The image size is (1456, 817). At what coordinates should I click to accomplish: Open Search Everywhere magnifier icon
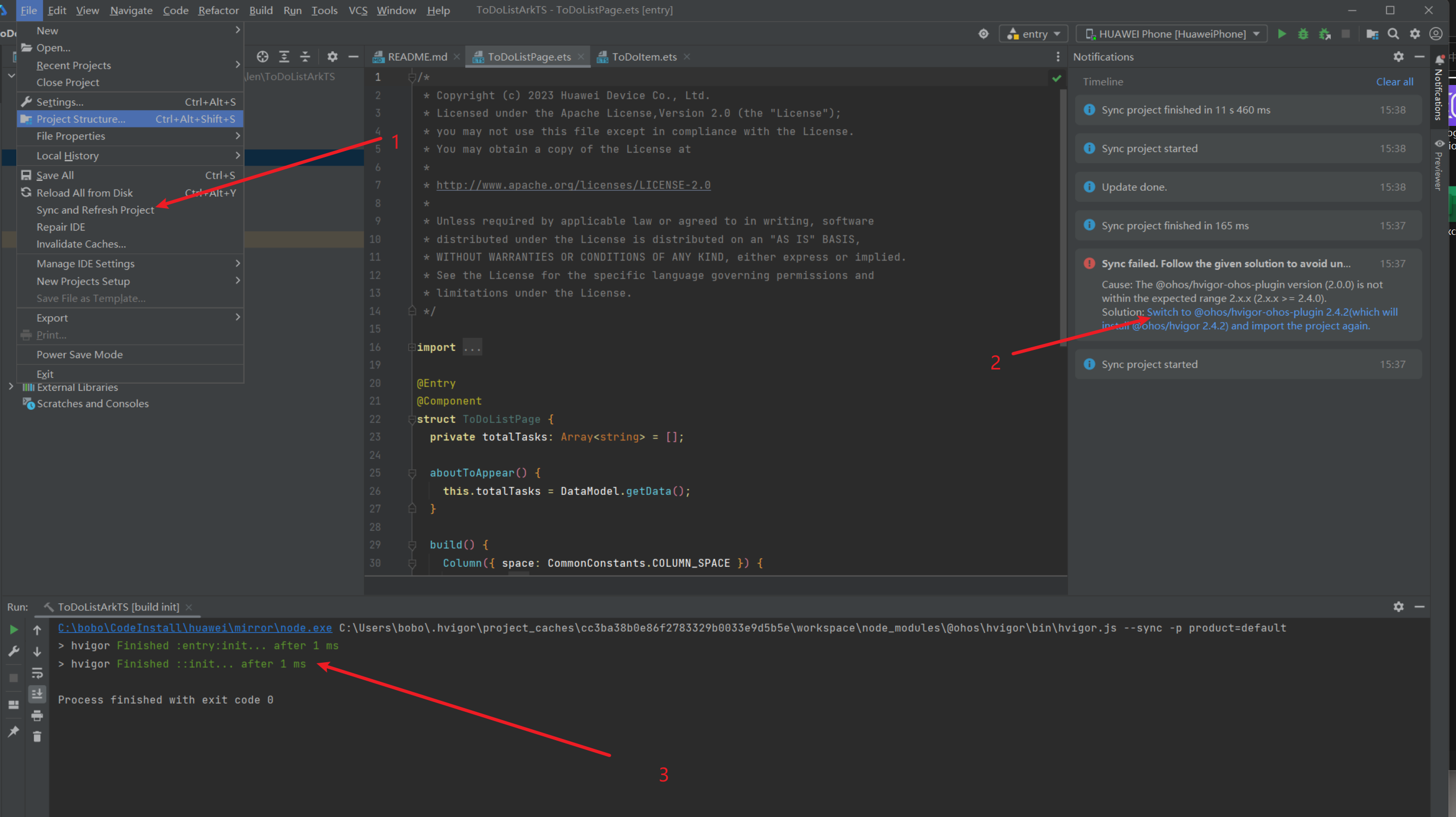(x=1393, y=34)
